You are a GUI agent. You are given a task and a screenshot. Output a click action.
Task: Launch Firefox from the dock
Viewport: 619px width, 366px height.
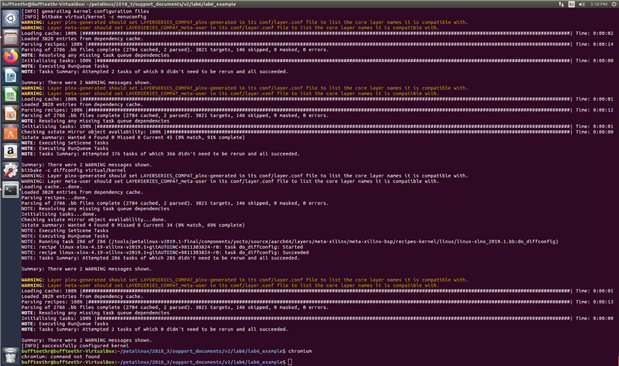11,56
